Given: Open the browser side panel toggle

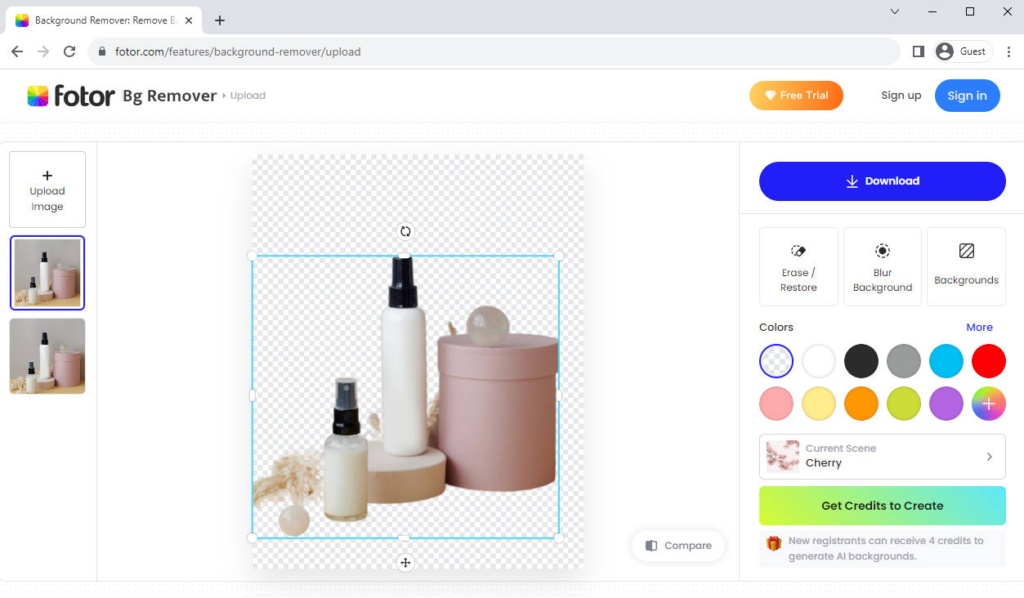Looking at the screenshot, I should click(918, 52).
